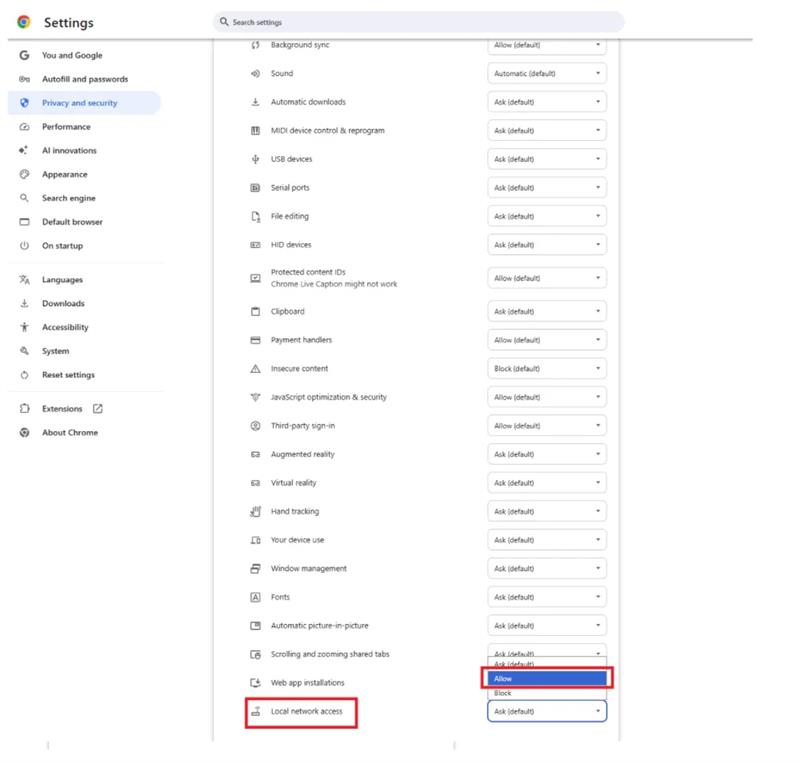The height and width of the screenshot is (763, 800).
Task: Click the hand icon beside Hand tracking
Action: 255,511
